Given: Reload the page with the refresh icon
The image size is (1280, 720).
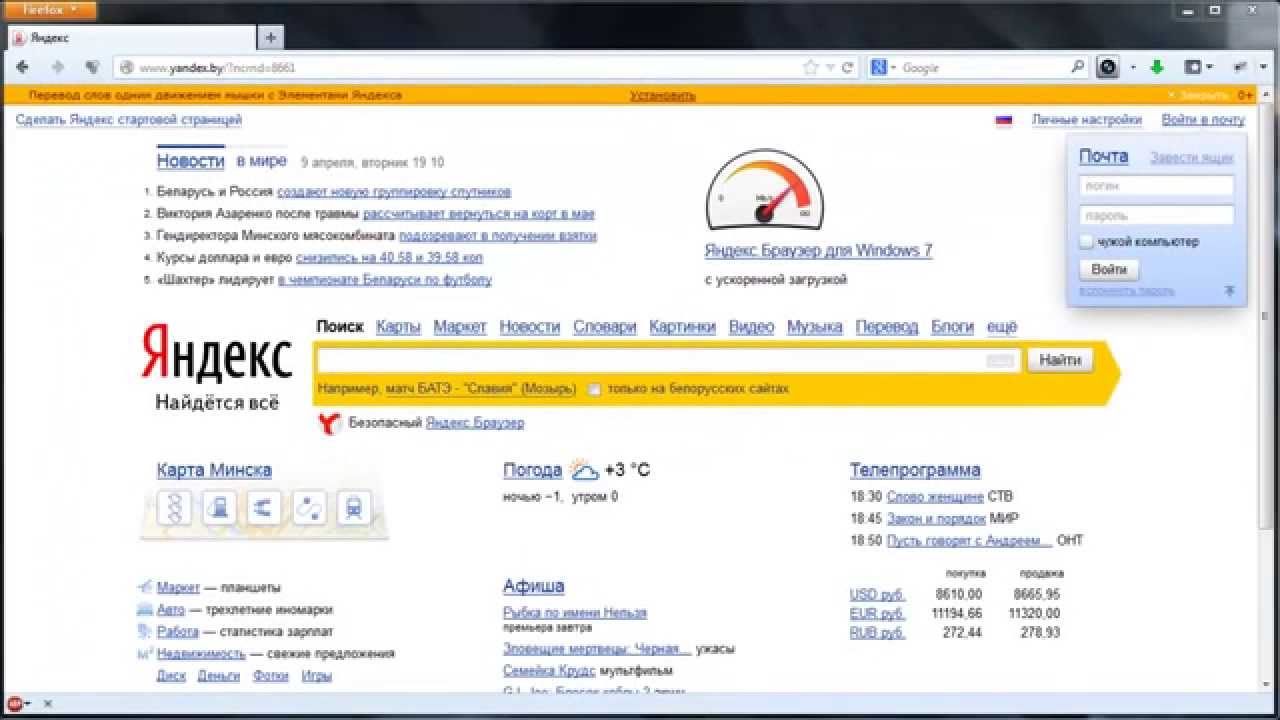Looking at the screenshot, I should (x=847, y=68).
